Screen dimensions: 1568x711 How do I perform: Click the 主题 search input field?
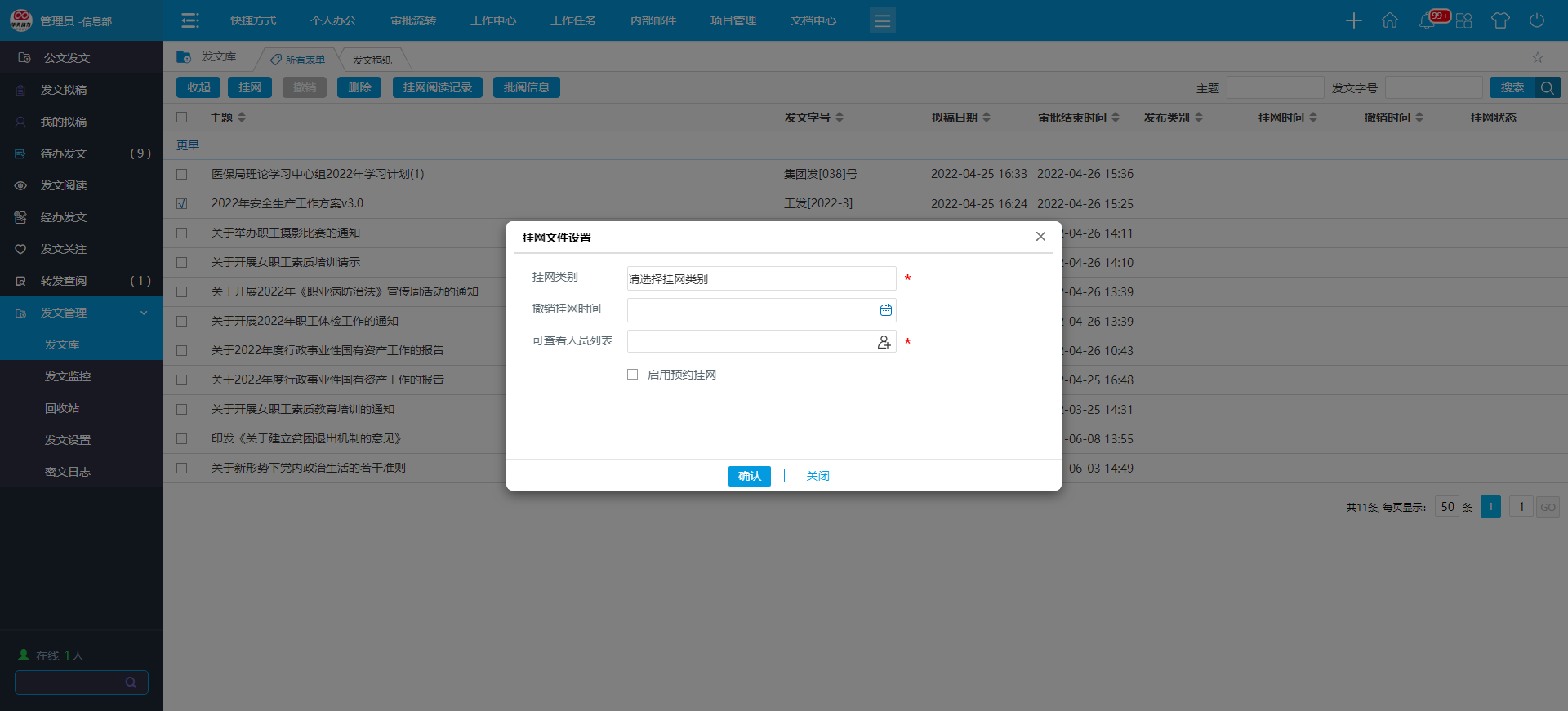tap(1275, 87)
